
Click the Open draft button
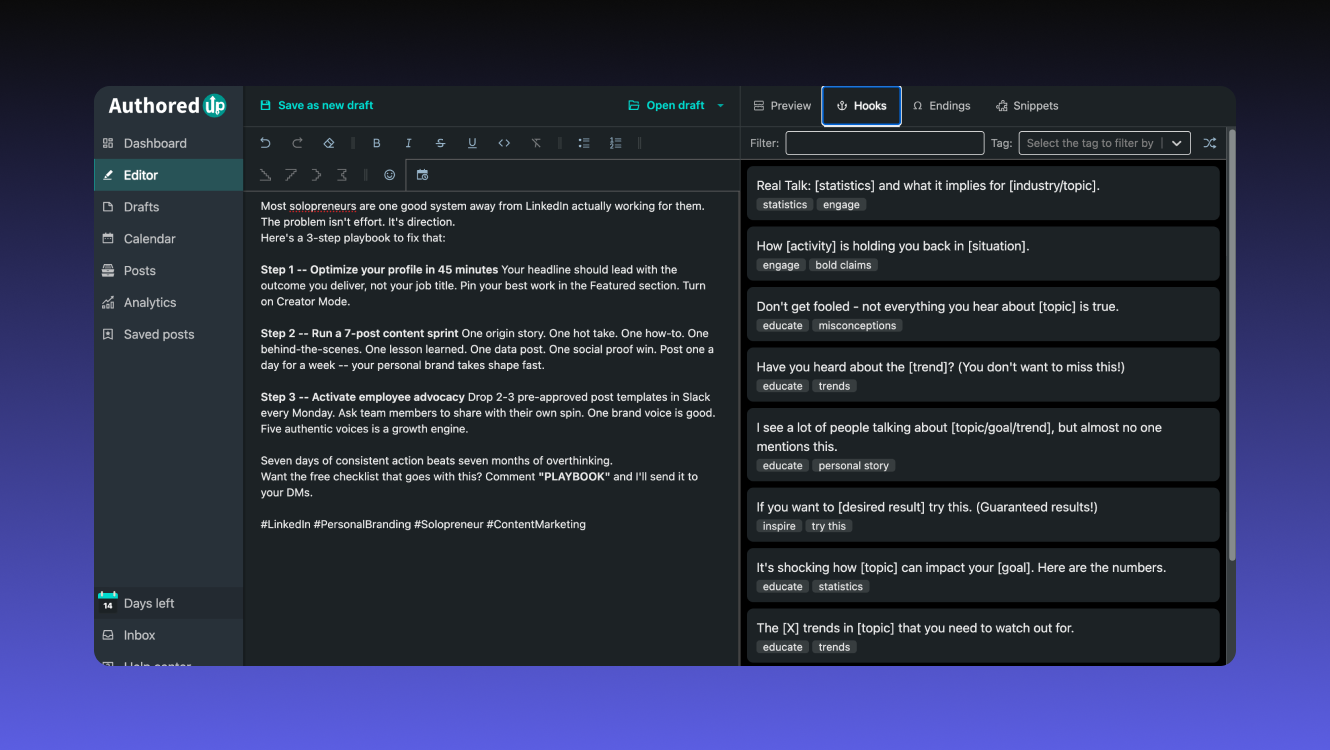(x=666, y=105)
